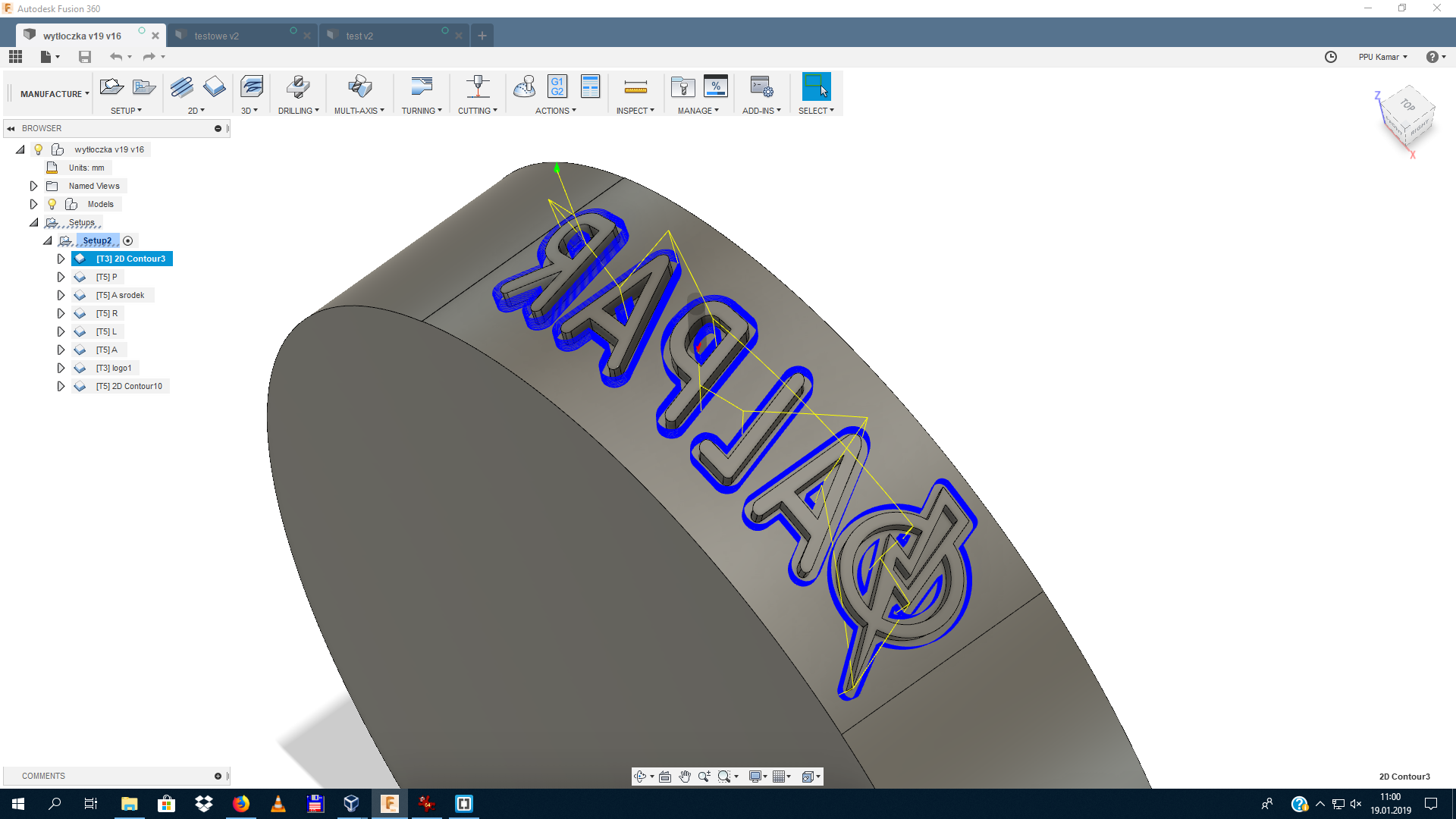The width and height of the screenshot is (1456, 819).
Task: Open the data panel grid icon
Action: (15, 57)
